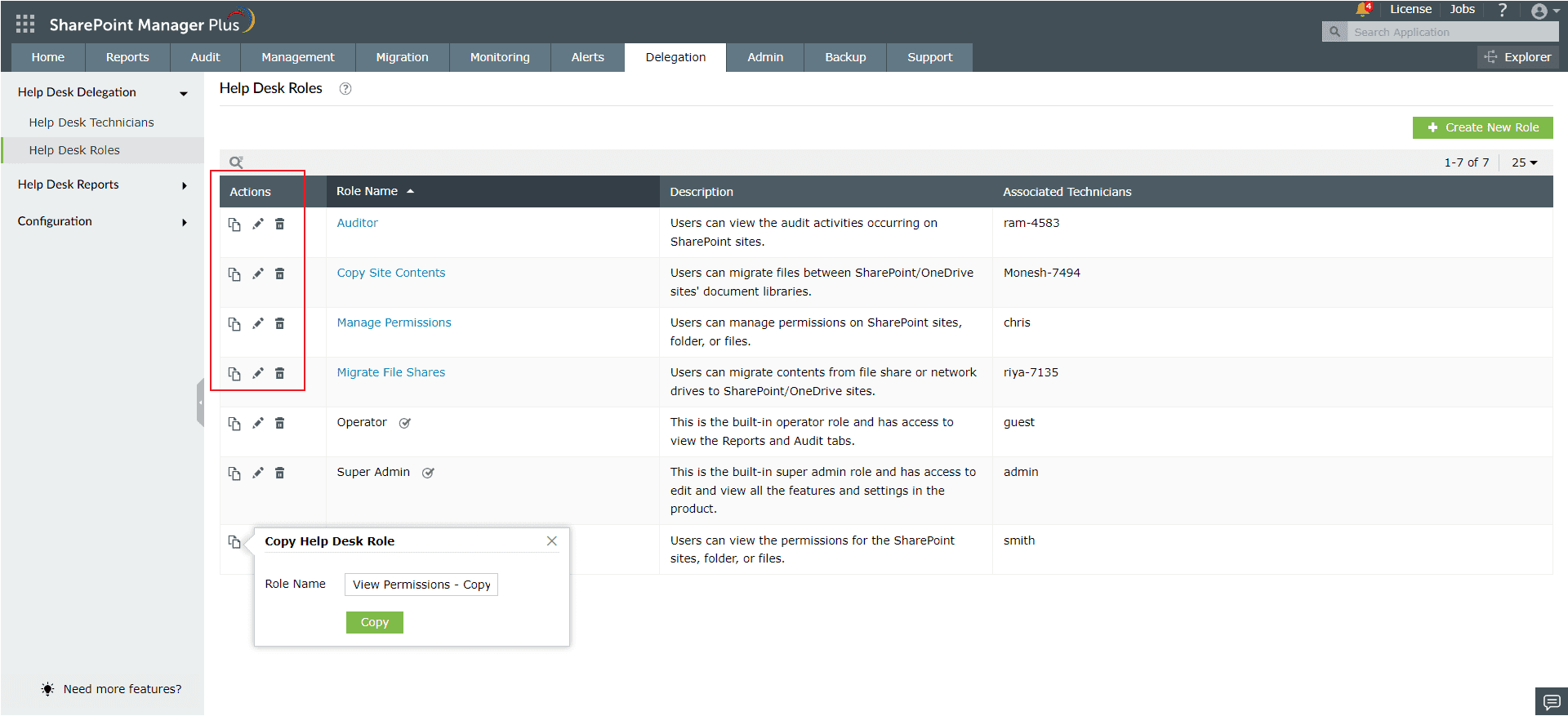Click copy icon on View Permissions row
The height and width of the screenshot is (716, 1568).
click(x=234, y=542)
